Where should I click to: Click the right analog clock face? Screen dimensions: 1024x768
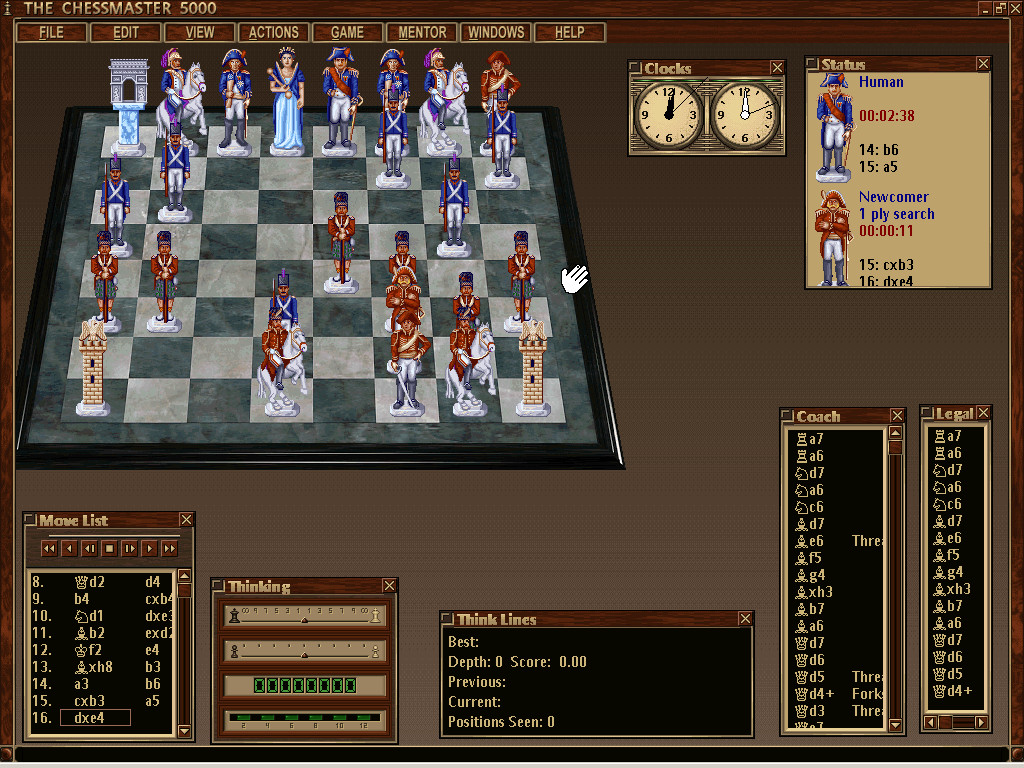tap(744, 115)
